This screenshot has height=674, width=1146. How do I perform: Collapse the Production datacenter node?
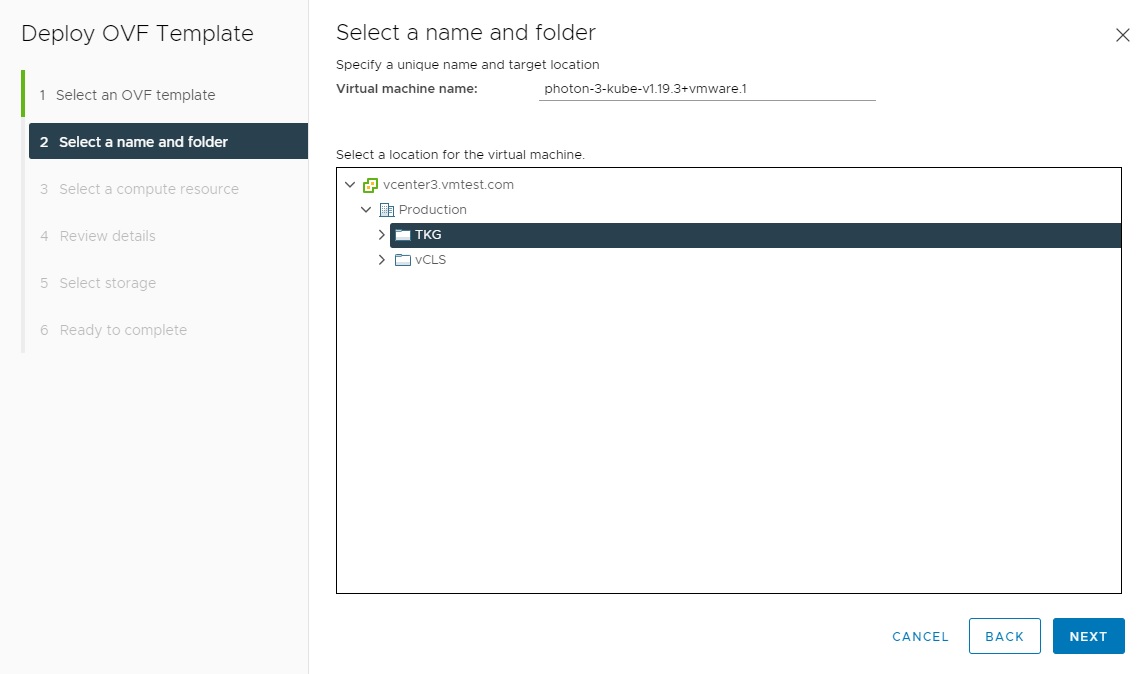(366, 210)
